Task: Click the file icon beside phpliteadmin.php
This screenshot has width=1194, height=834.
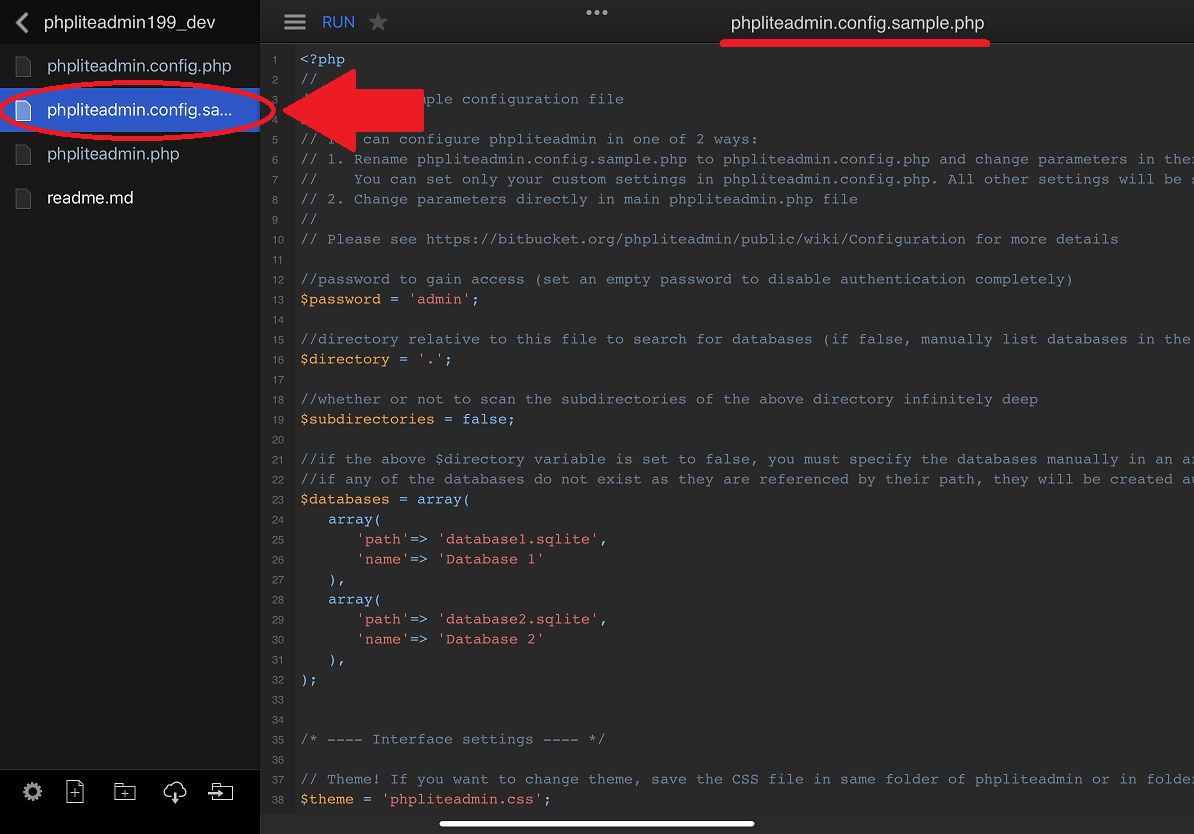Action: 24,155
